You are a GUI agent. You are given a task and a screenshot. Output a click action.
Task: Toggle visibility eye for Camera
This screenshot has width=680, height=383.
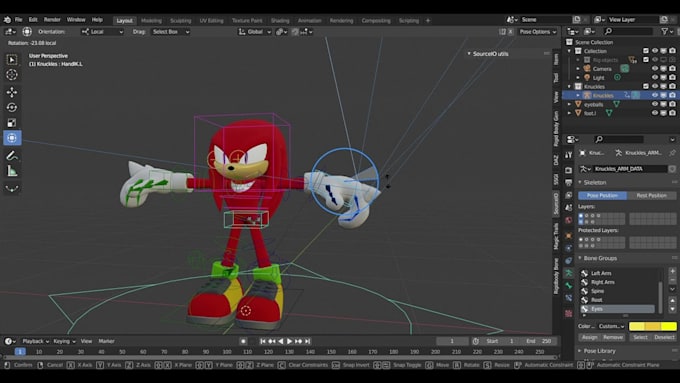(x=655, y=69)
